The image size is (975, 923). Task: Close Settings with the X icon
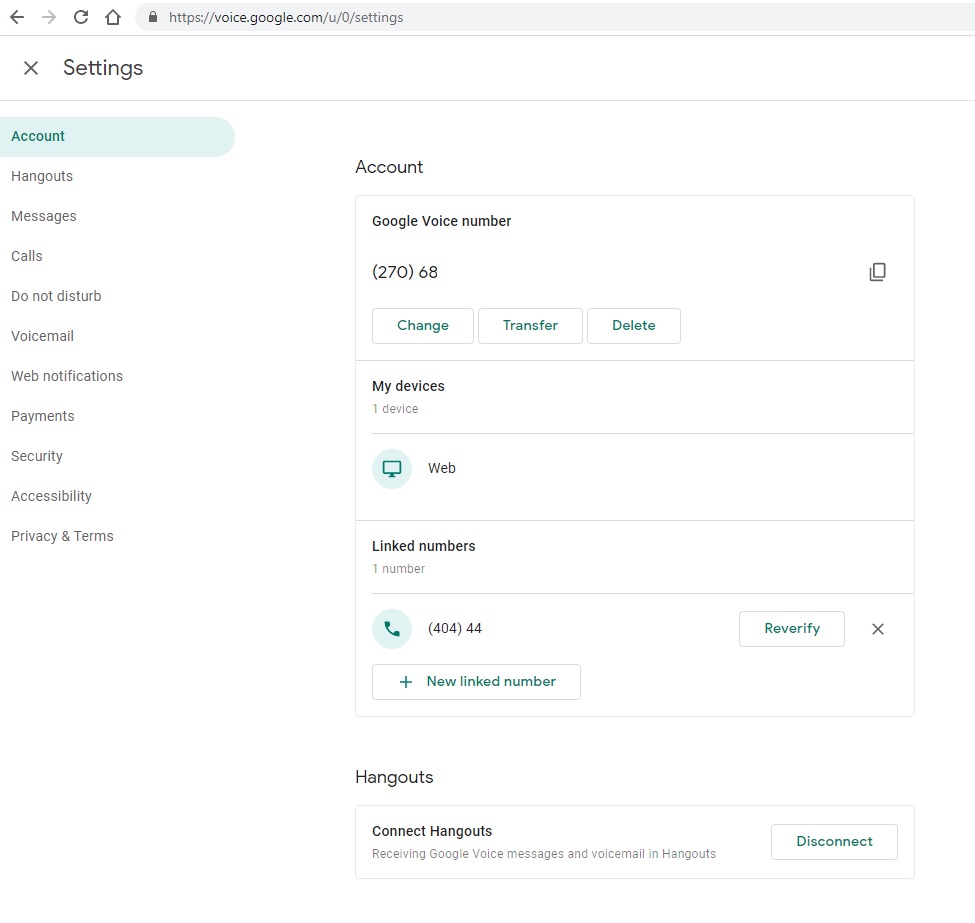coord(31,68)
